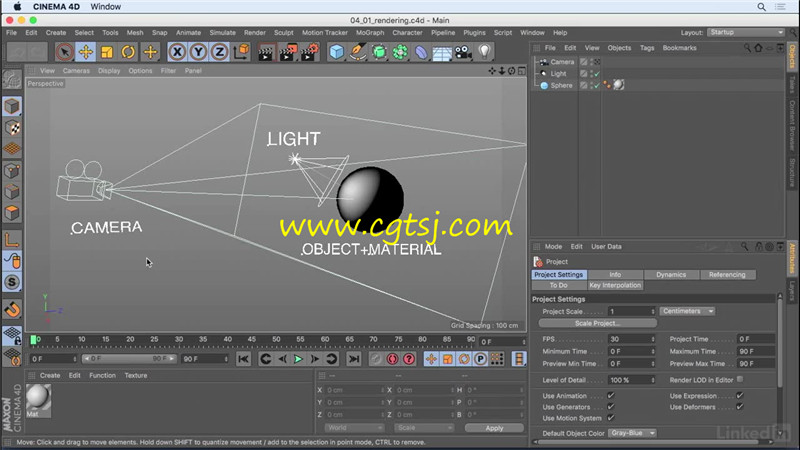Click the FPS value stepper
The image size is (800, 450).
coord(653,339)
